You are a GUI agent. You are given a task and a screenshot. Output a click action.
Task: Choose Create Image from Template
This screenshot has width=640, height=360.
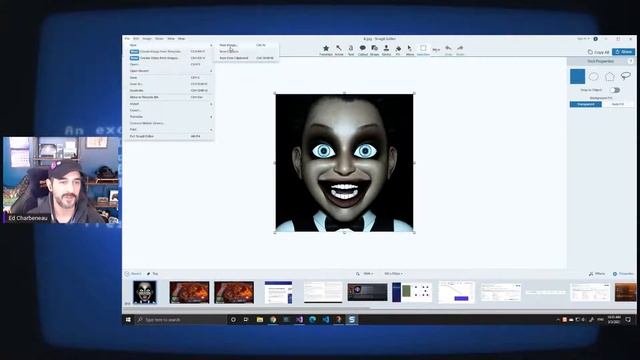169,52
